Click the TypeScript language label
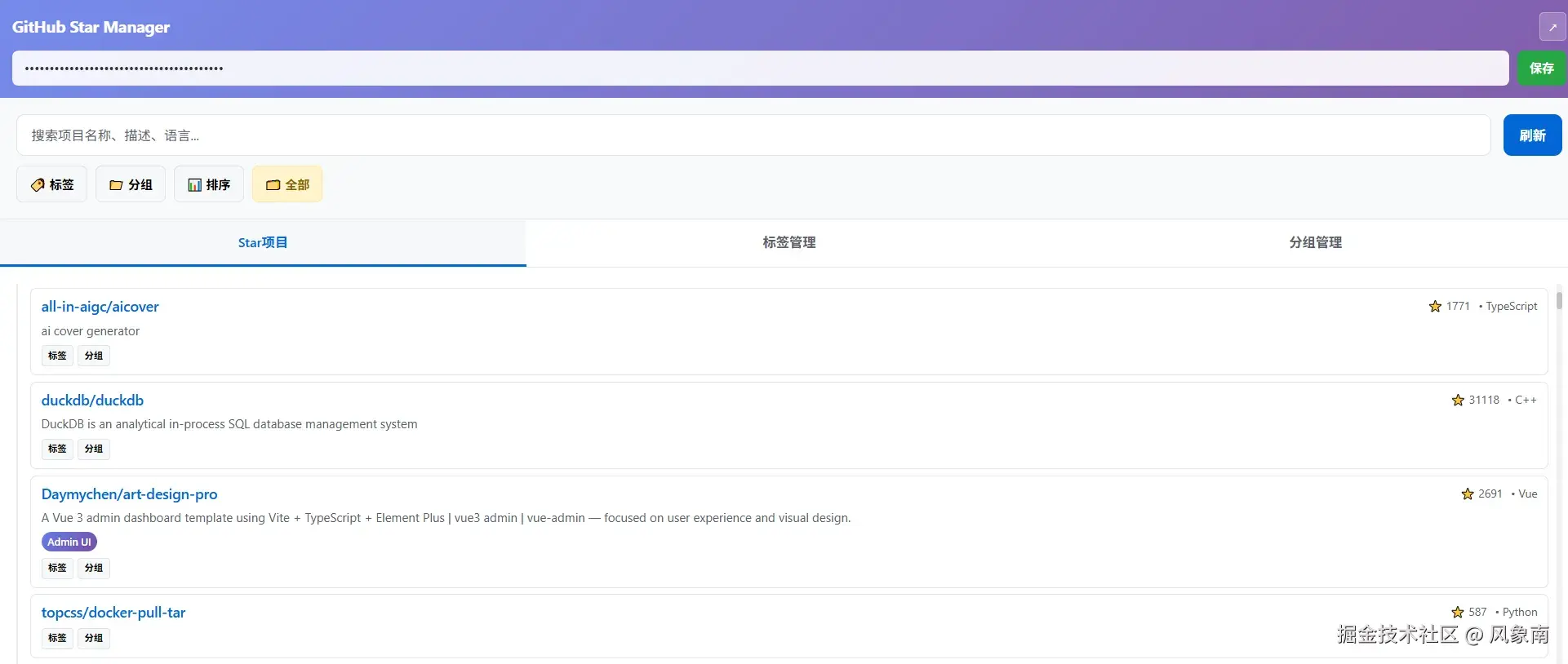 1511,307
